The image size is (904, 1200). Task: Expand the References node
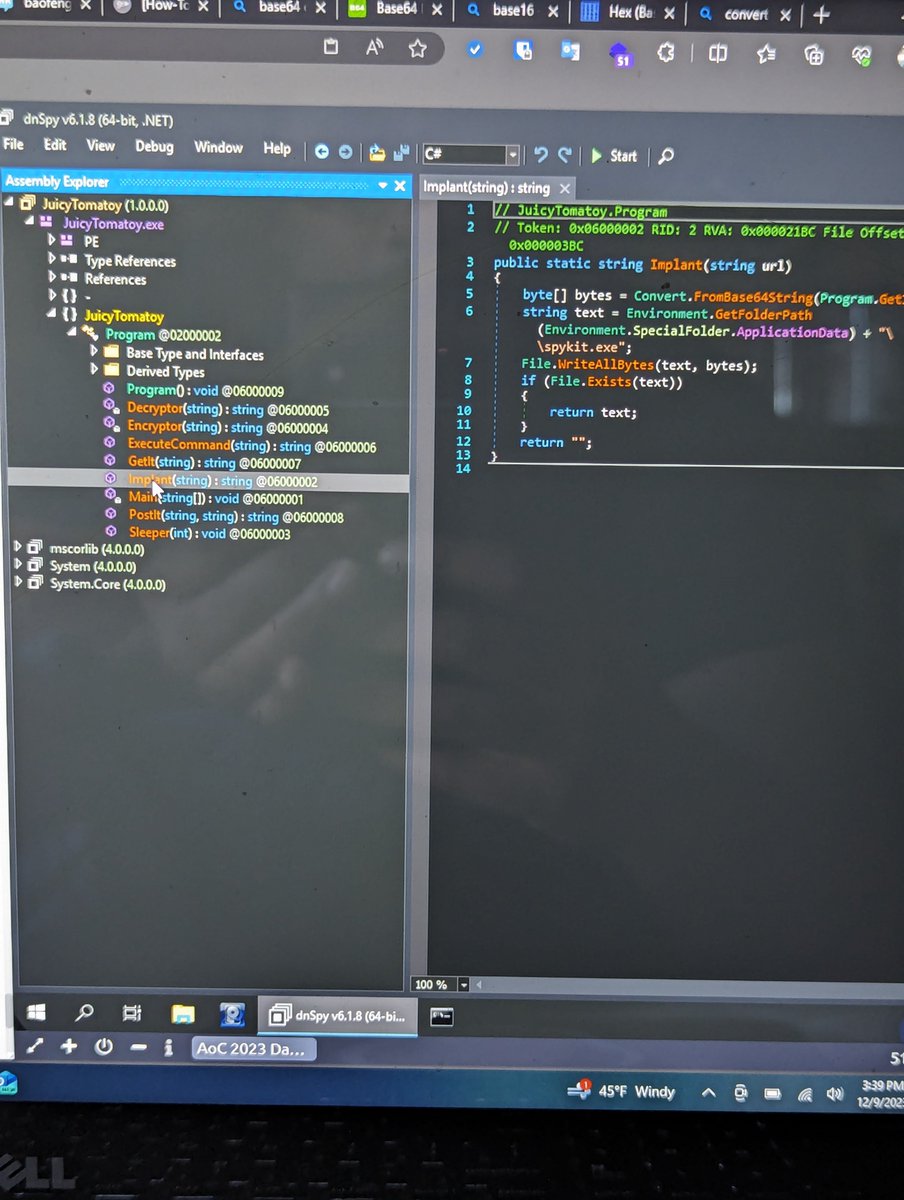tap(52, 278)
